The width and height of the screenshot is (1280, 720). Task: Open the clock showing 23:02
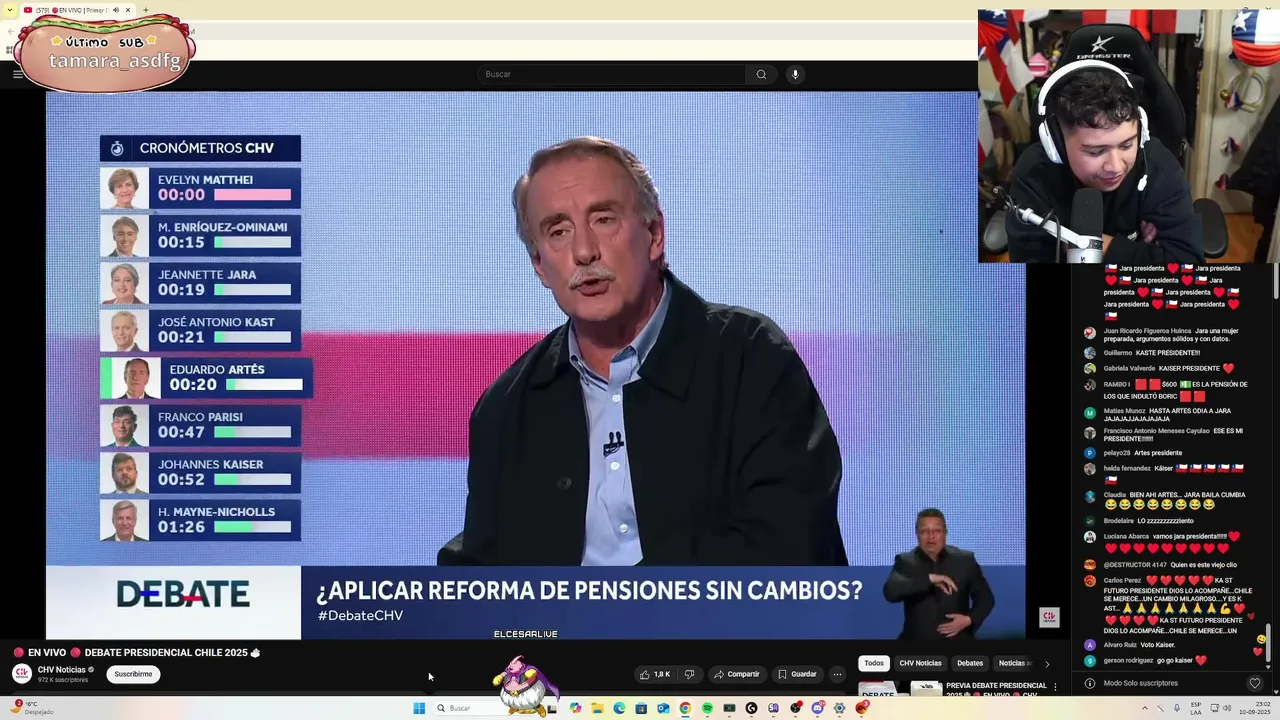coord(1255,708)
